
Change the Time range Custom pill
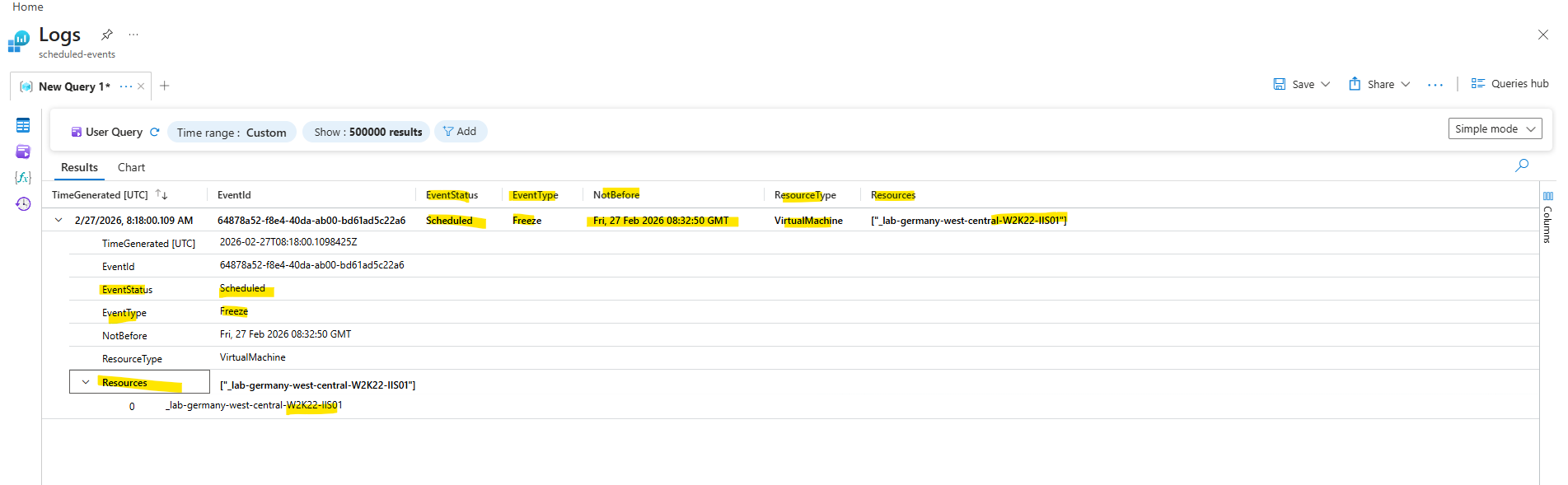(x=232, y=132)
